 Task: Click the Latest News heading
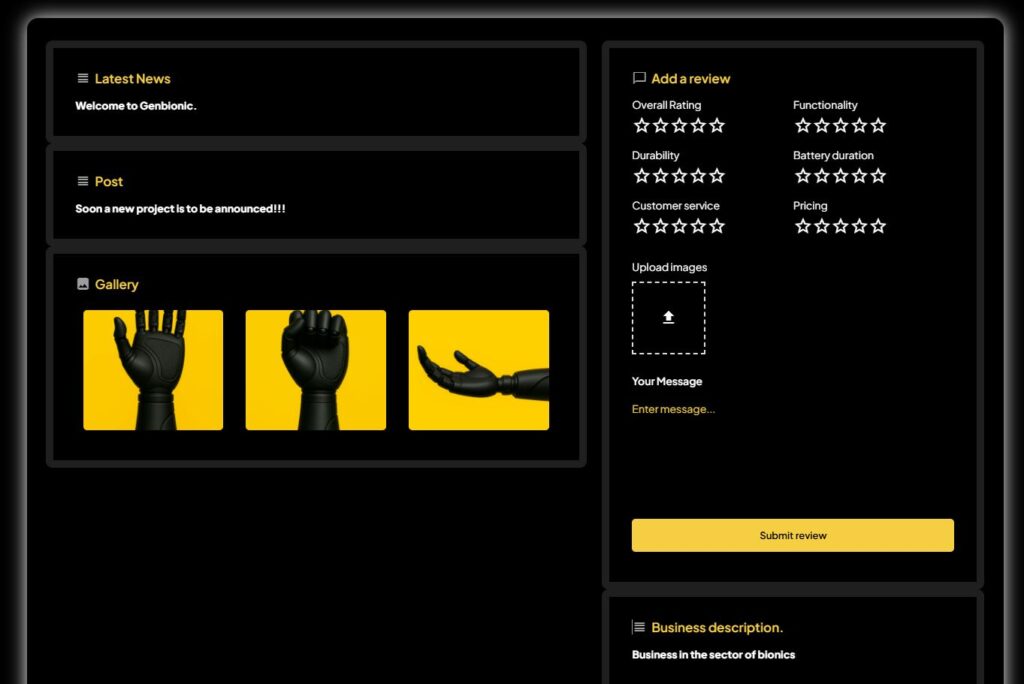point(133,78)
